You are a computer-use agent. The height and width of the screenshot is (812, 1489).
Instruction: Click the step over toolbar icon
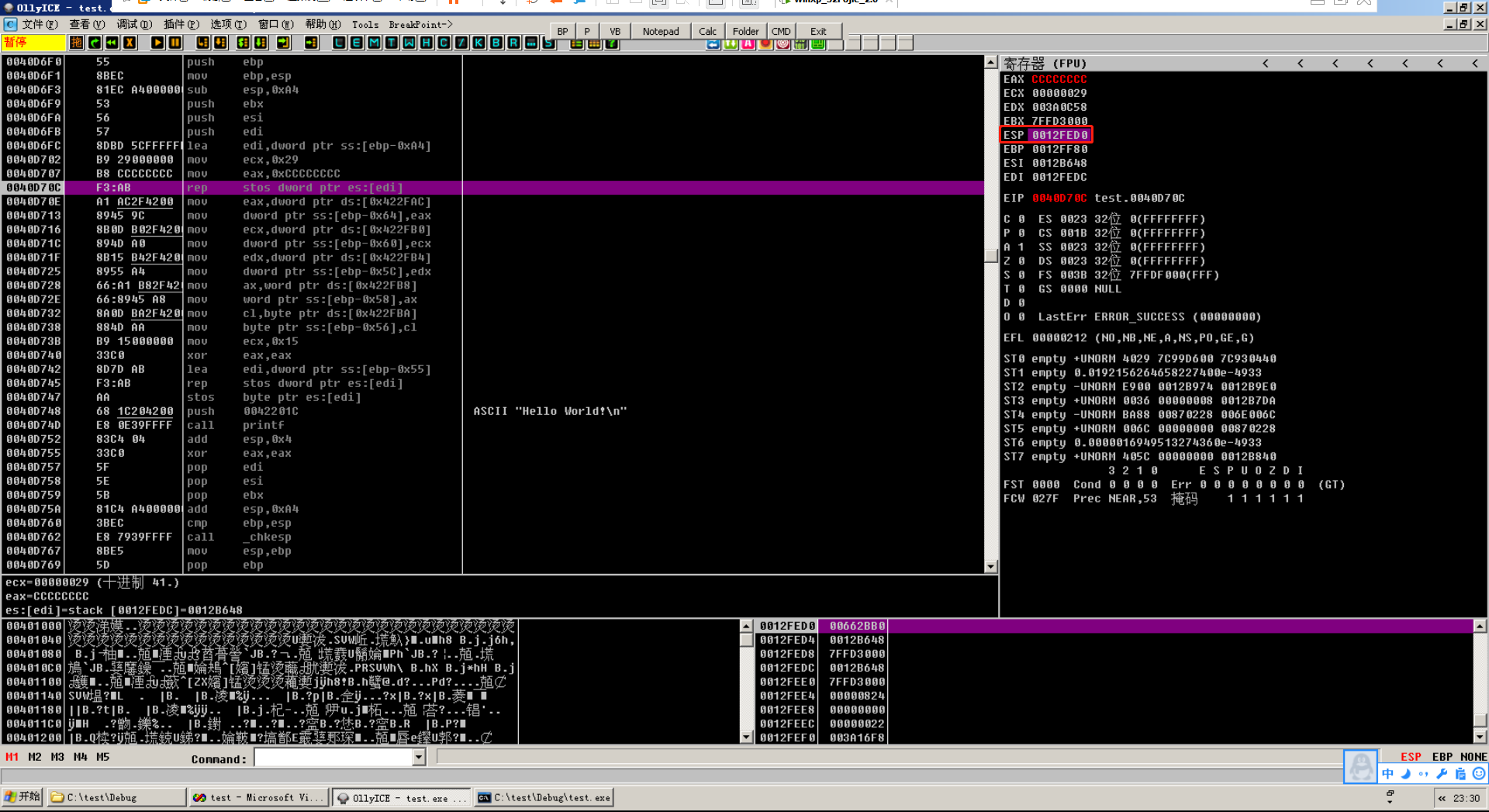[220, 43]
